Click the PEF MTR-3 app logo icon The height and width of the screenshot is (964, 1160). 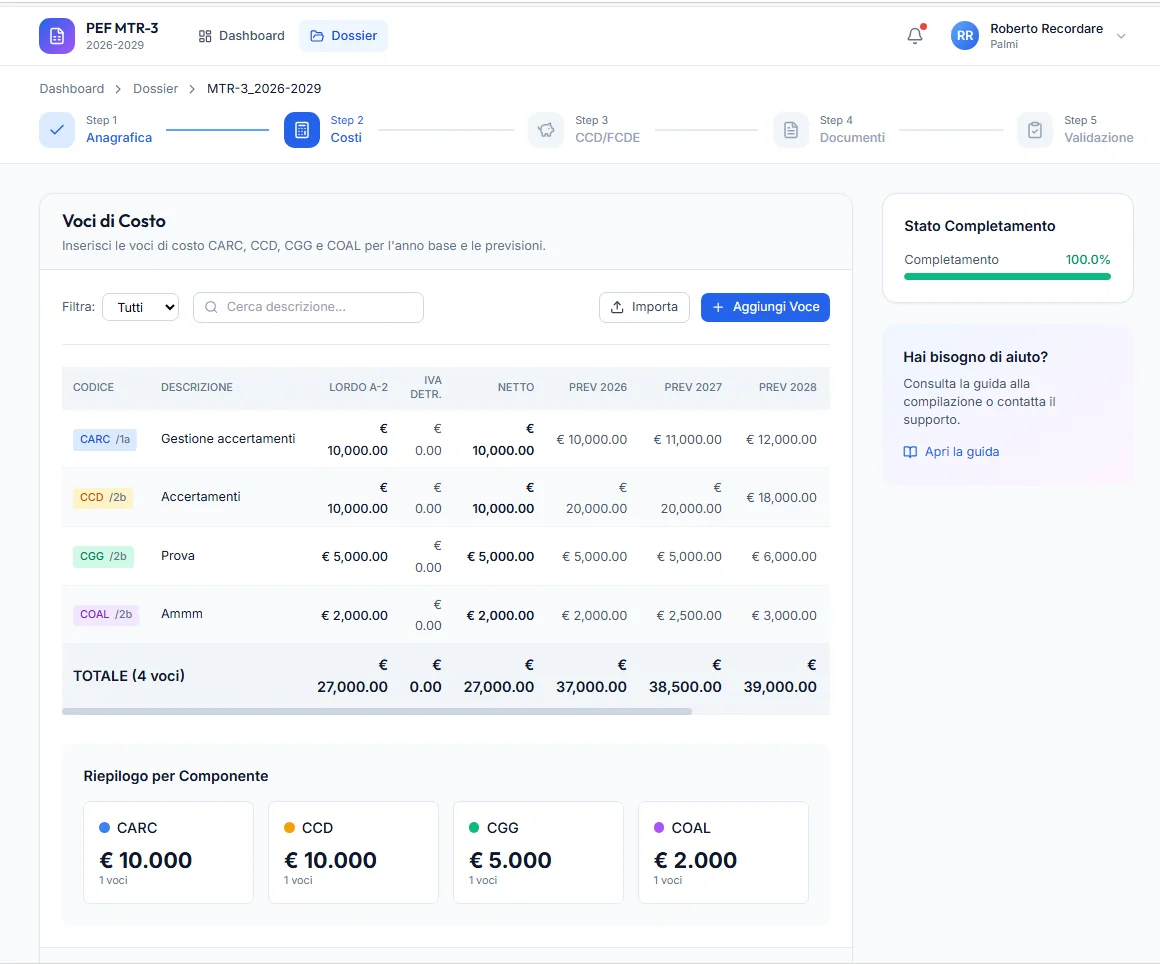(x=57, y=36)
